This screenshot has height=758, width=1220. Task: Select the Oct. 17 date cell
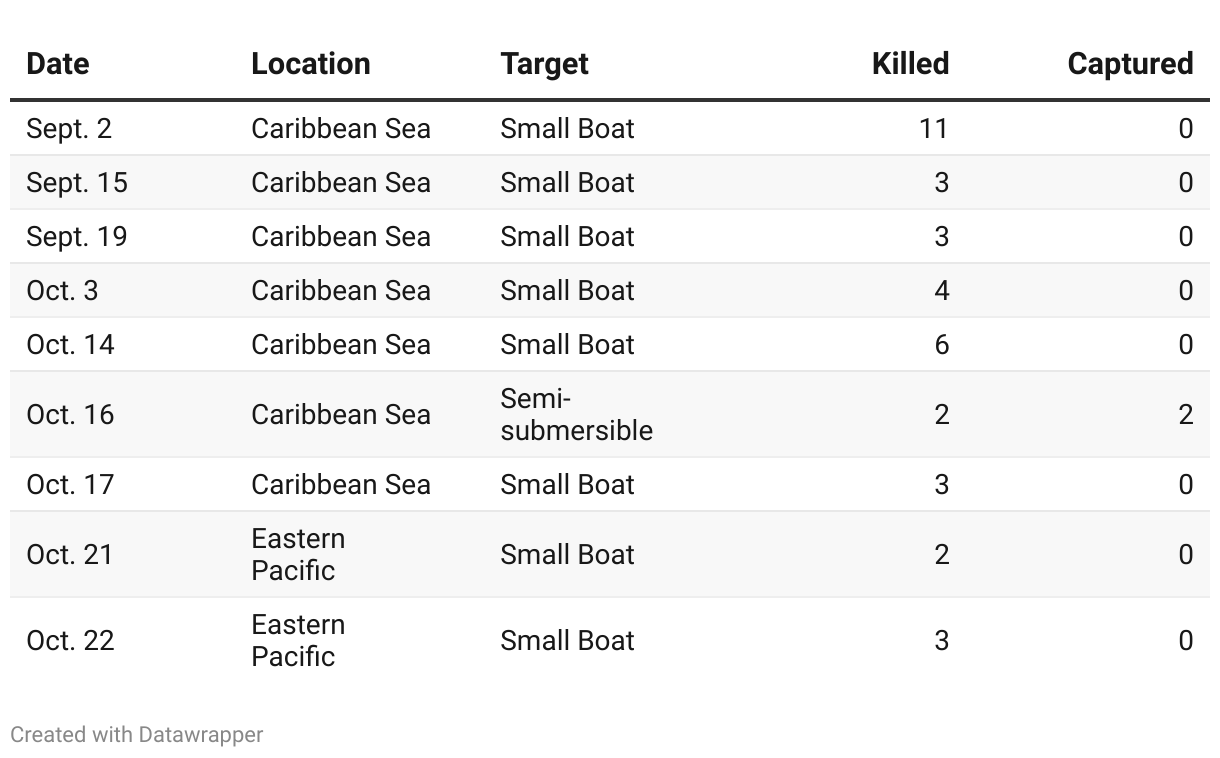point(70,485)
